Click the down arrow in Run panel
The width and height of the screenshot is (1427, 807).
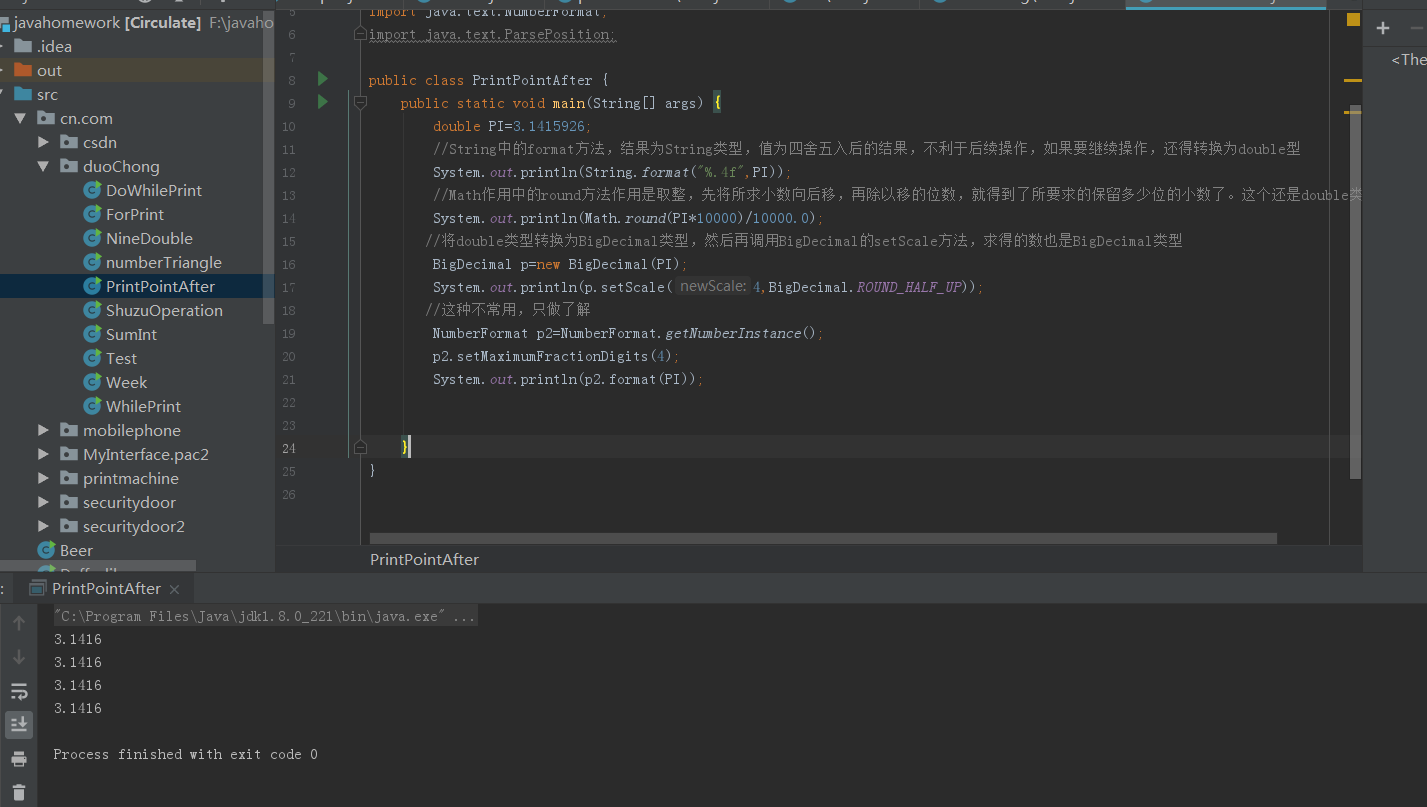(19, 657)
